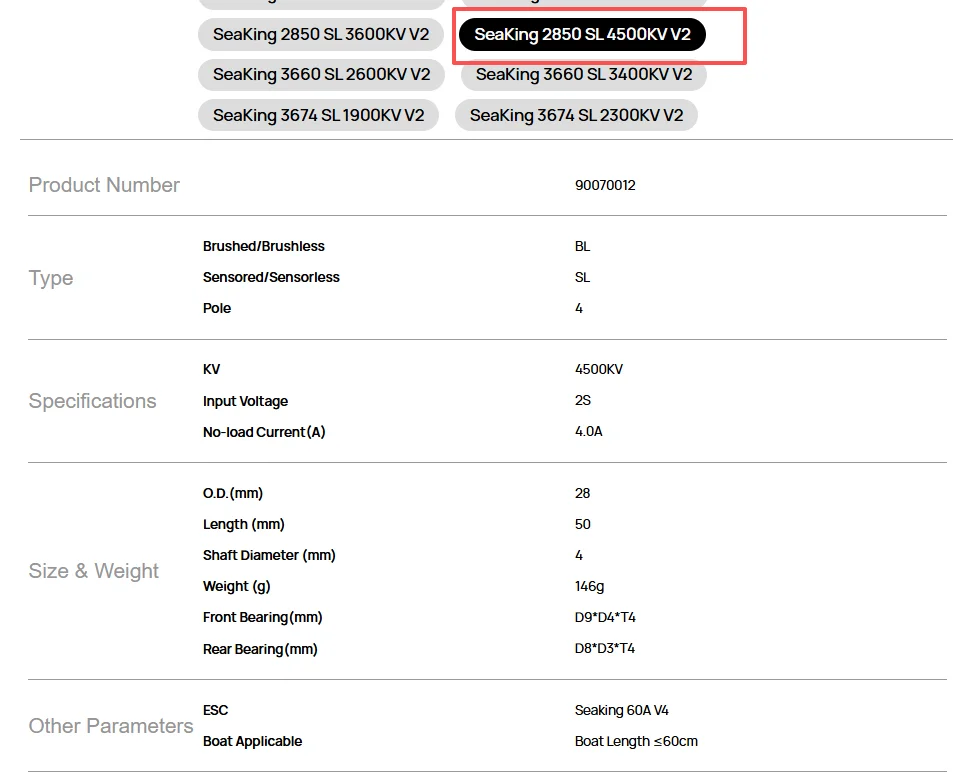Click the 2S input voltage value
Viewport: 953px width, 776px height.
click(x=583, y=400)
